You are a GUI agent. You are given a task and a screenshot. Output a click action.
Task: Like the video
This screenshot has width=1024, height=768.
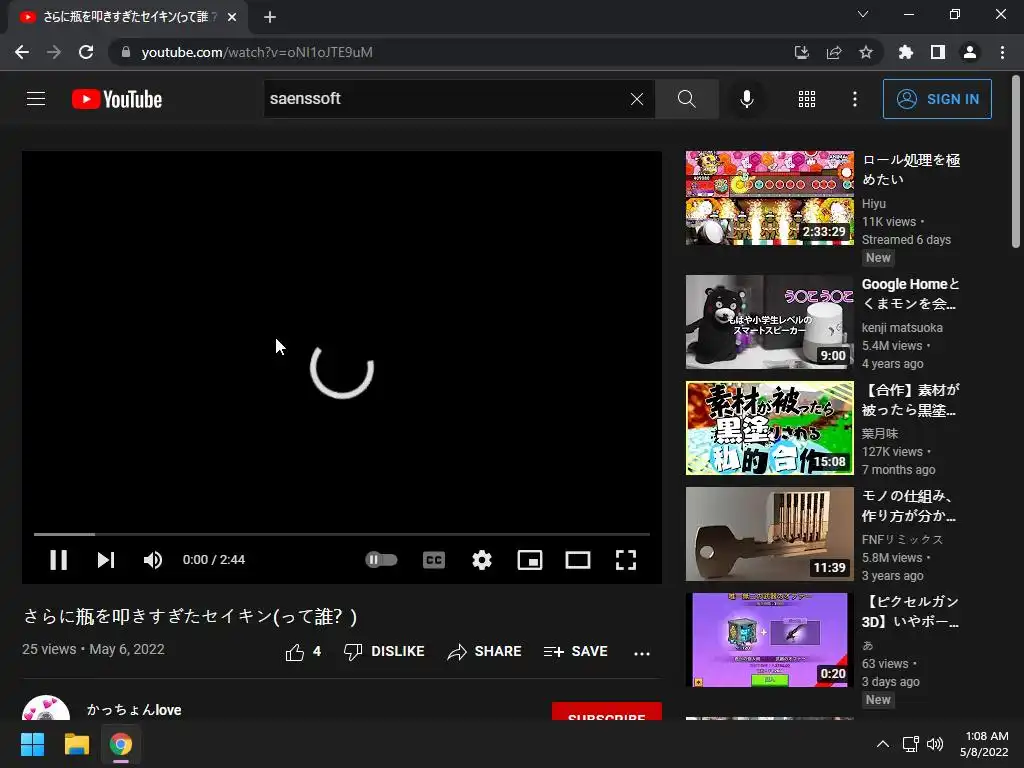point(303,652)
